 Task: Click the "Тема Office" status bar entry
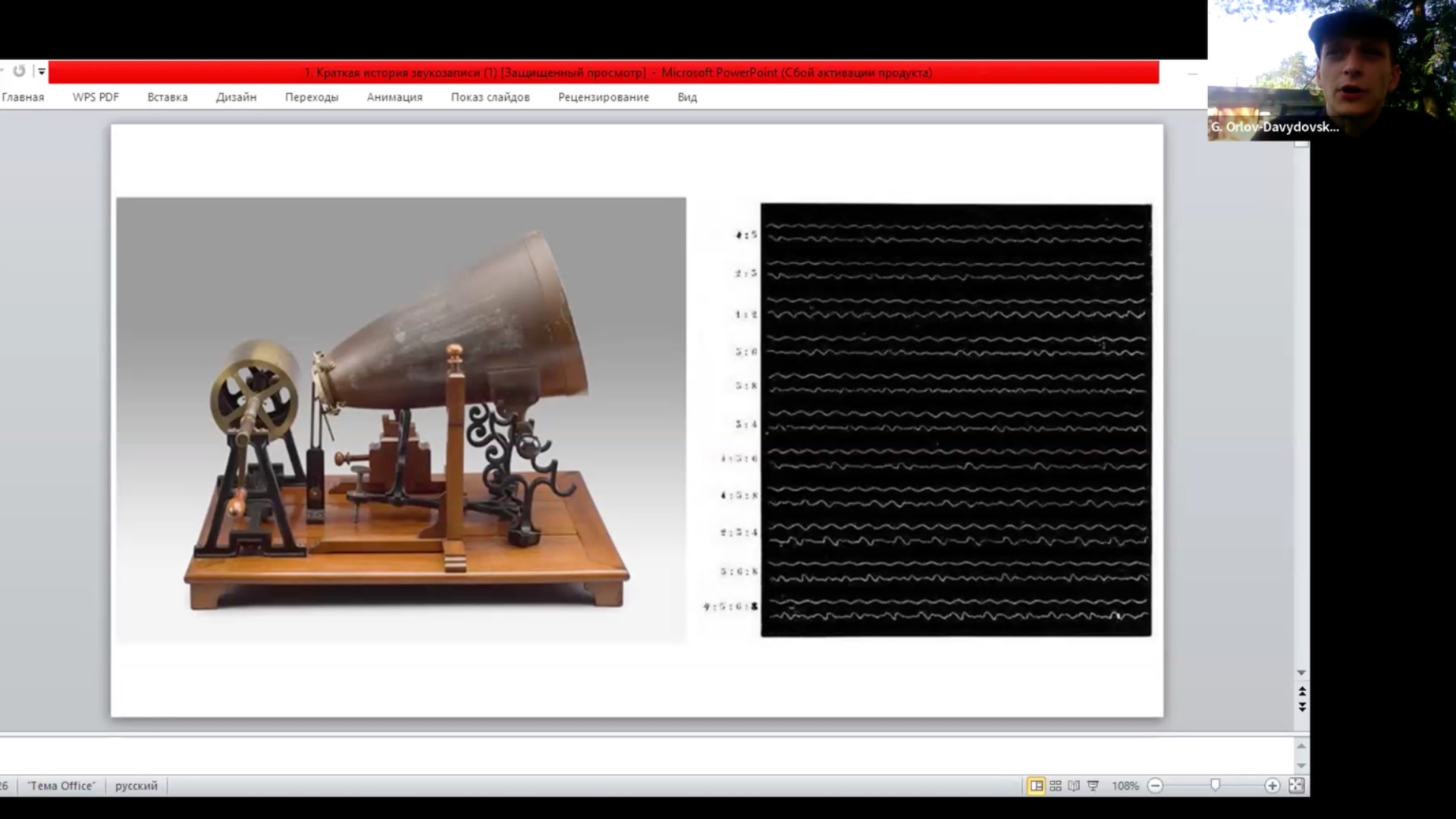click(x=61, y=786)
